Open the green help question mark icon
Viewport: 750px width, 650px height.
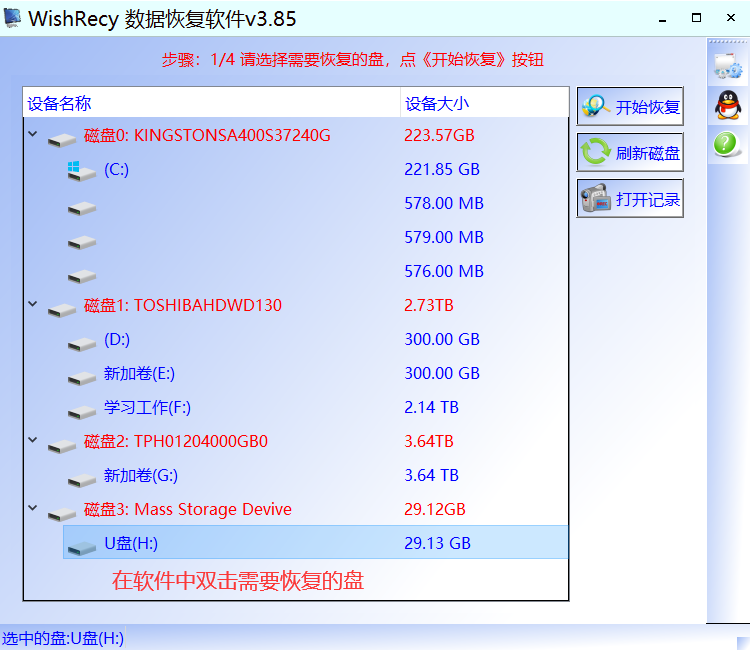click(727, 144)
